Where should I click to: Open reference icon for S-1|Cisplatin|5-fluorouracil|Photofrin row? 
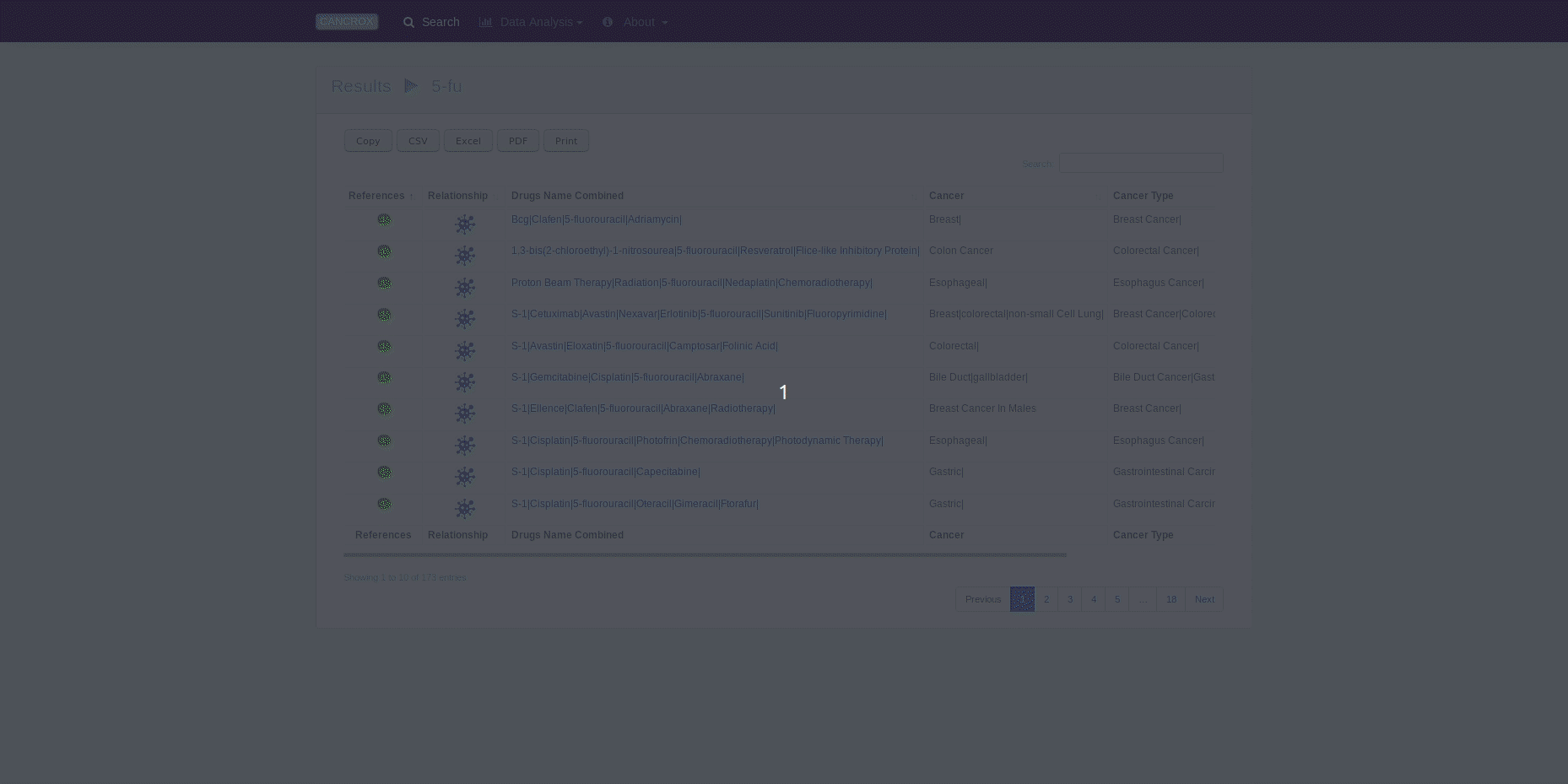(384, 441)
